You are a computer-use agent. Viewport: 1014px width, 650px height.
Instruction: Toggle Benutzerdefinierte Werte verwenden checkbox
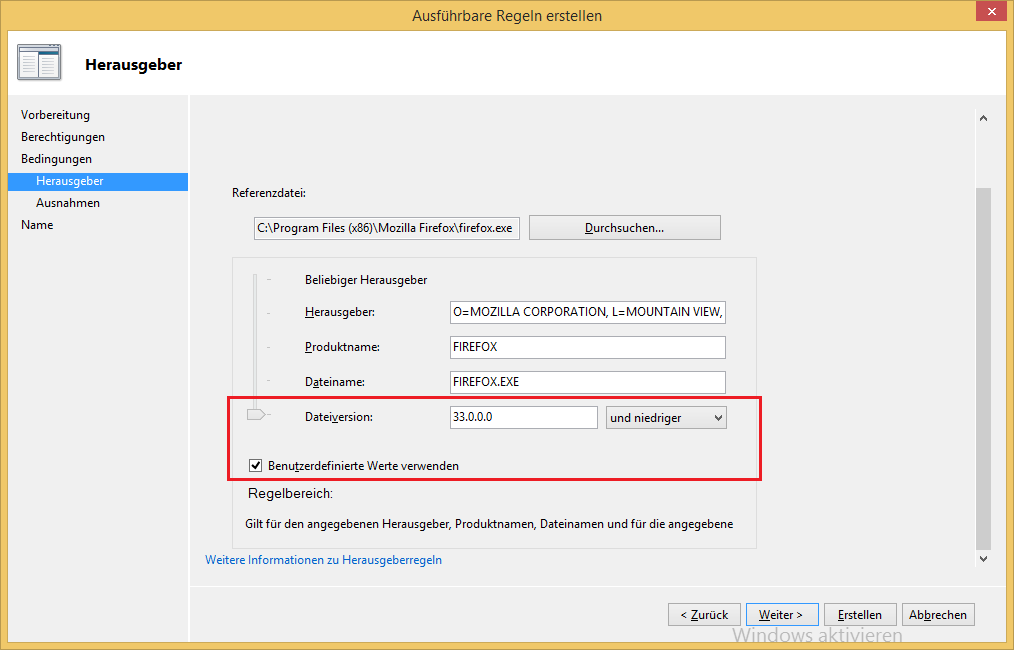255,466
